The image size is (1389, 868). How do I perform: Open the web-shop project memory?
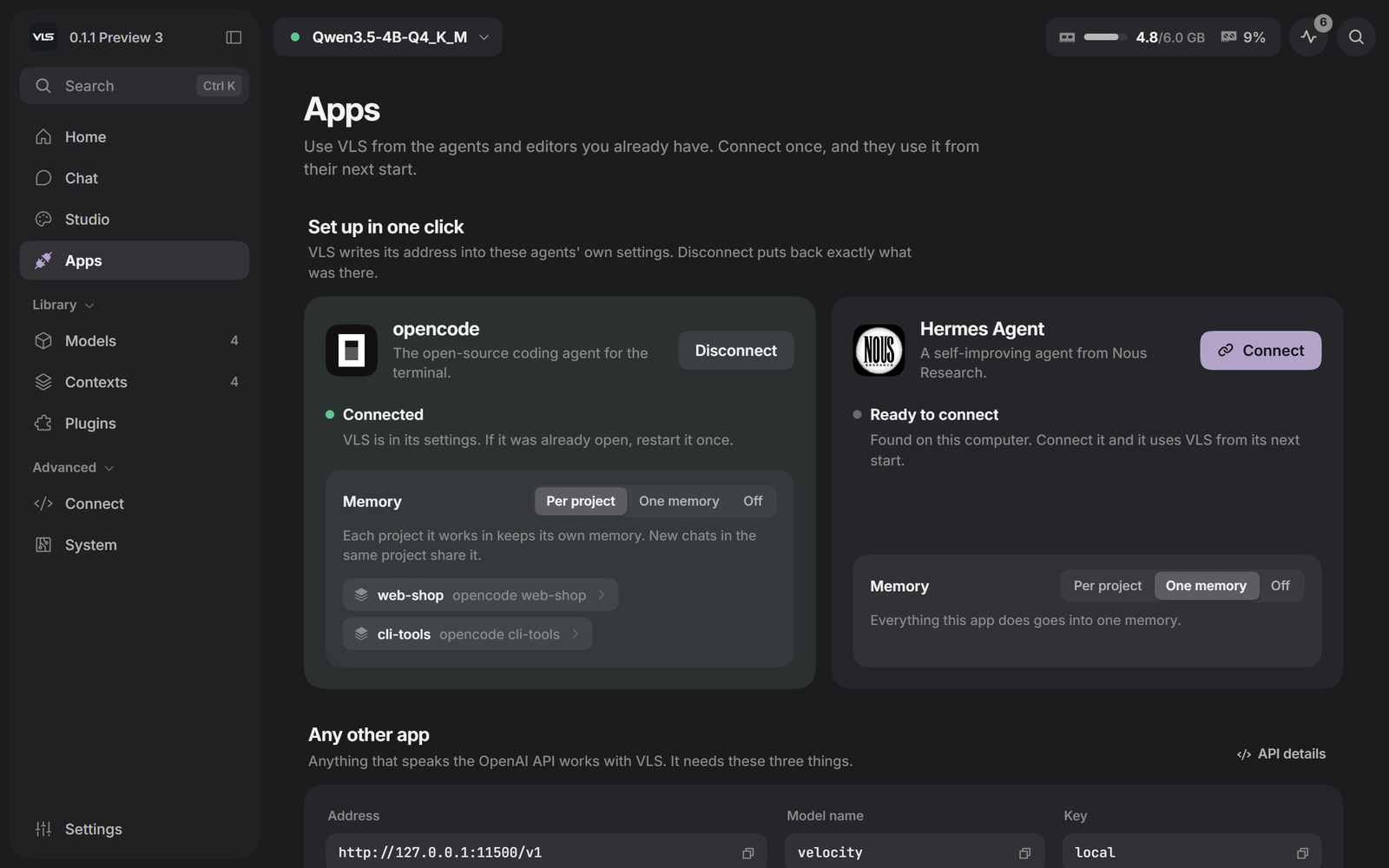click(480, 595)
